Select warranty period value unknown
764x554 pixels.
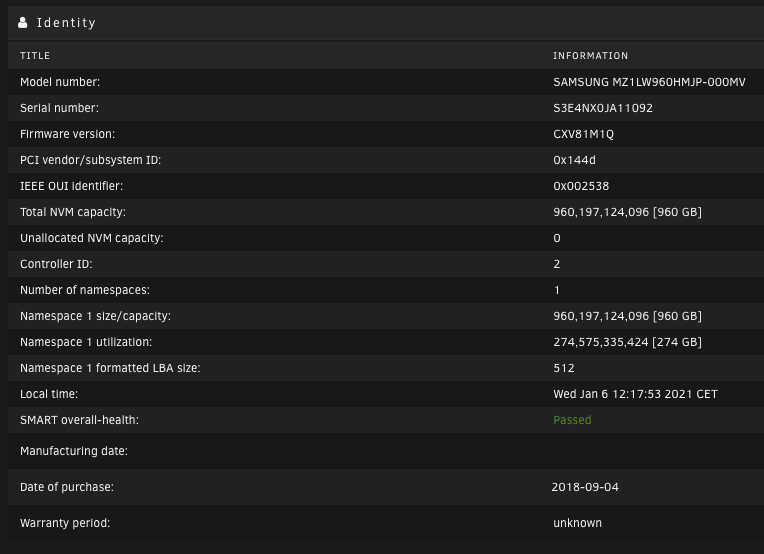(577, 523)
